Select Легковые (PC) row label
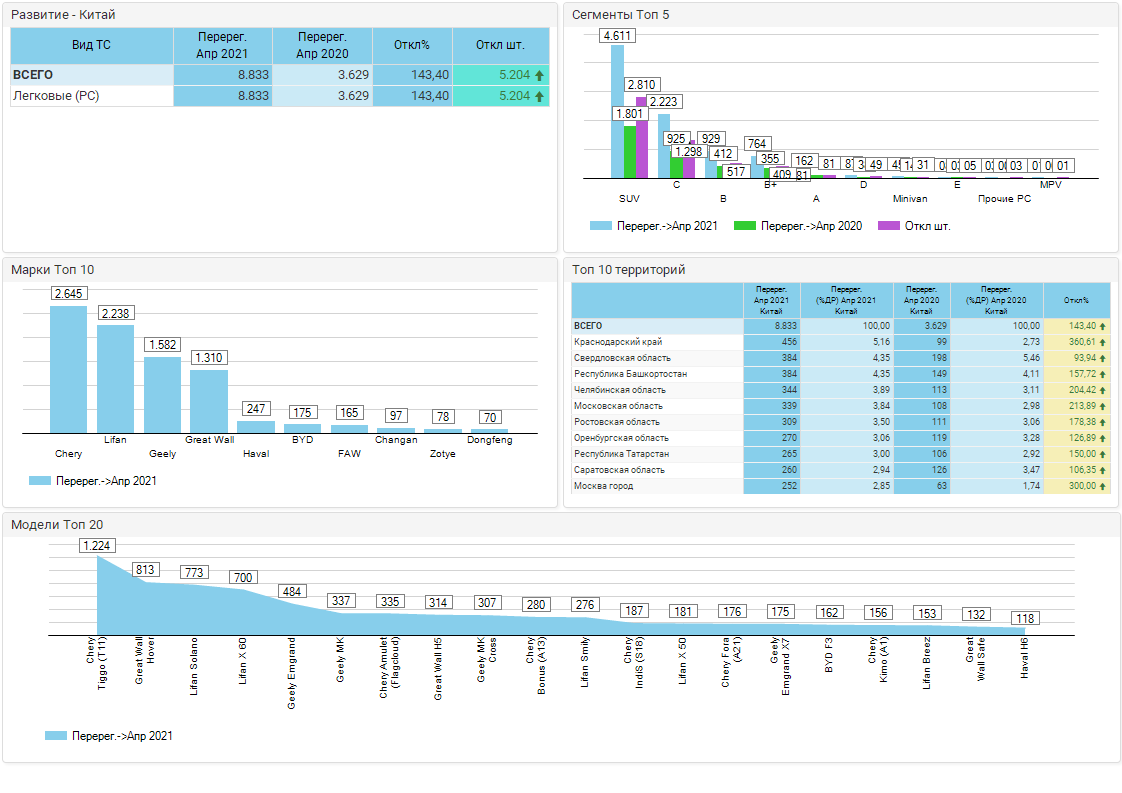This screenshot has height=793, width=1122. pyautogui.click(x=56, y=96)
